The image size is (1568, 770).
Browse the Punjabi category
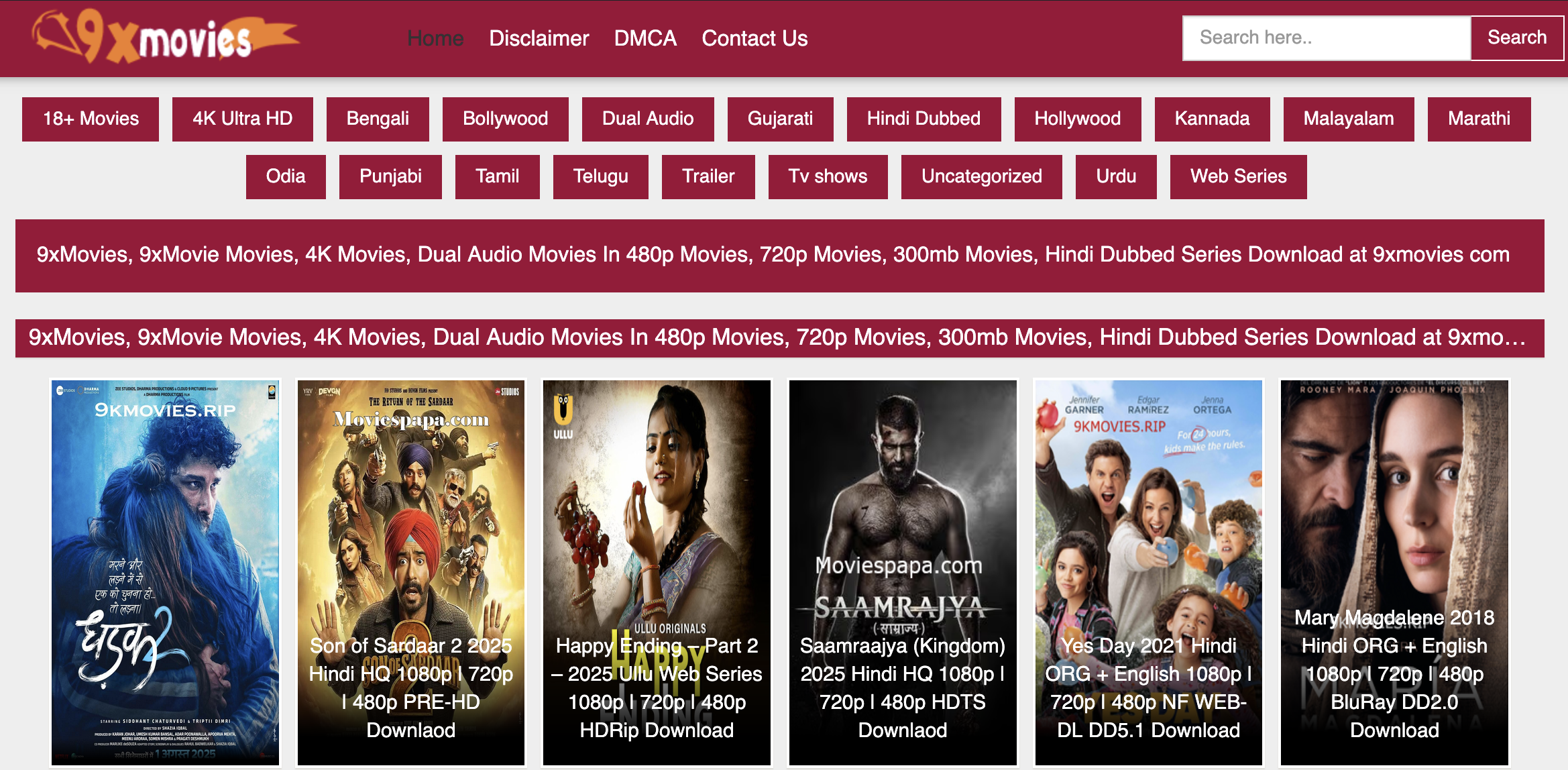pos(390,176)
